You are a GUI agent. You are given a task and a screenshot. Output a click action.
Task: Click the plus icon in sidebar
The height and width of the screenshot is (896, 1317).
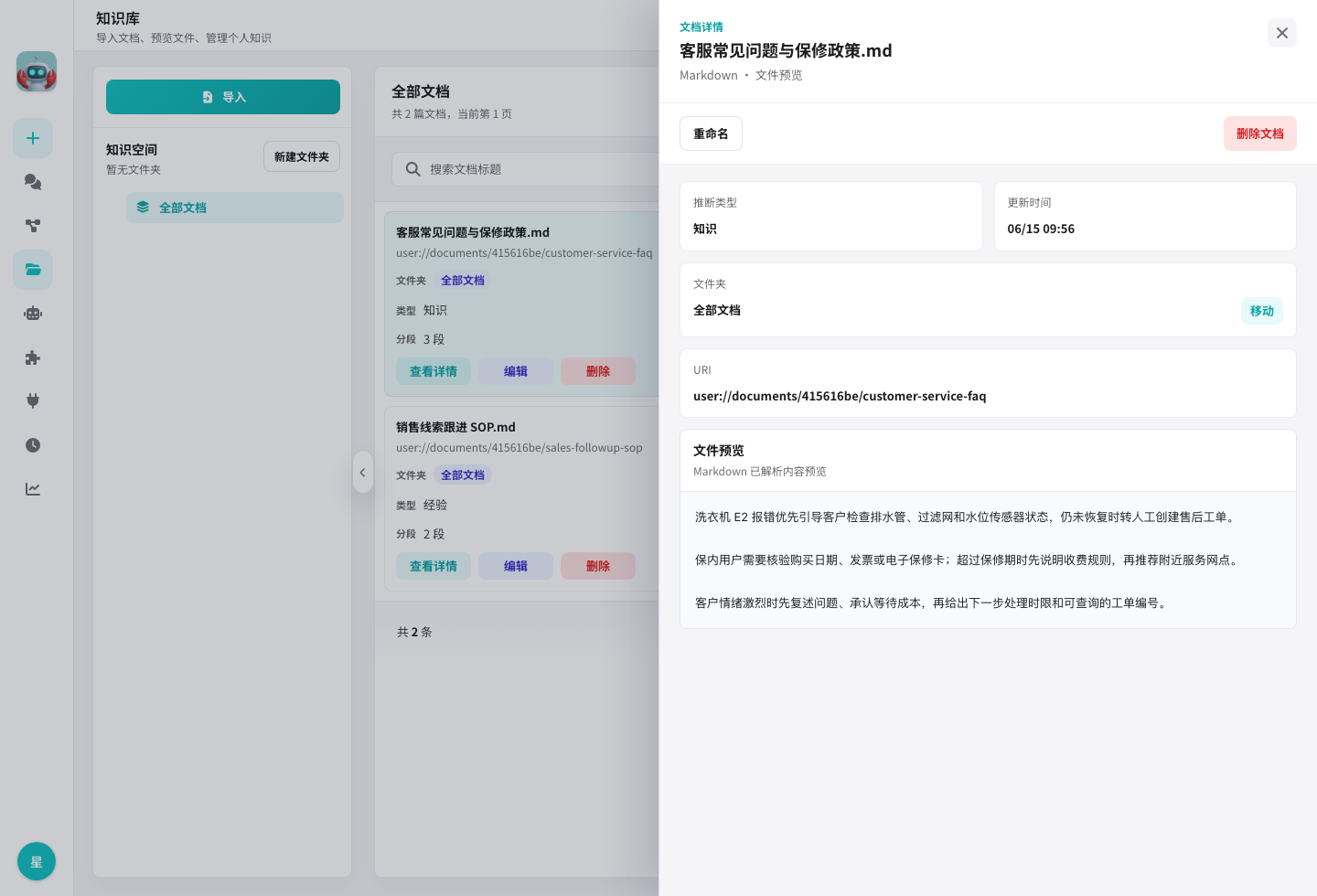pyautogui.click(x=33, y=138)
